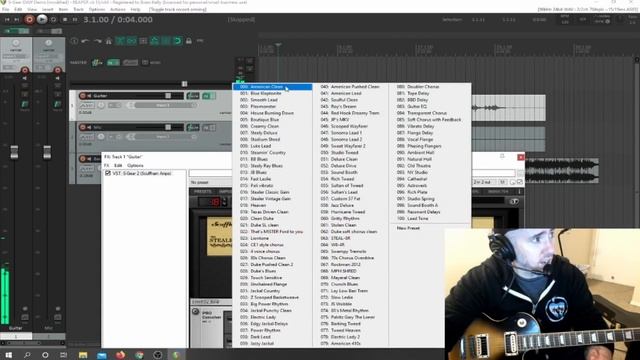Click the play button in transport bar
This screenshot has width=640, height=360.
[x=42, y=19]
